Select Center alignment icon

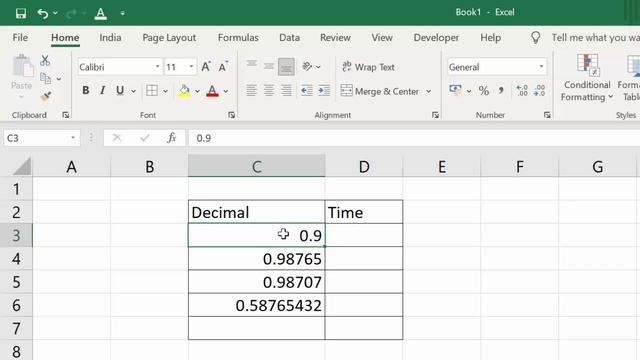point(269,90)
